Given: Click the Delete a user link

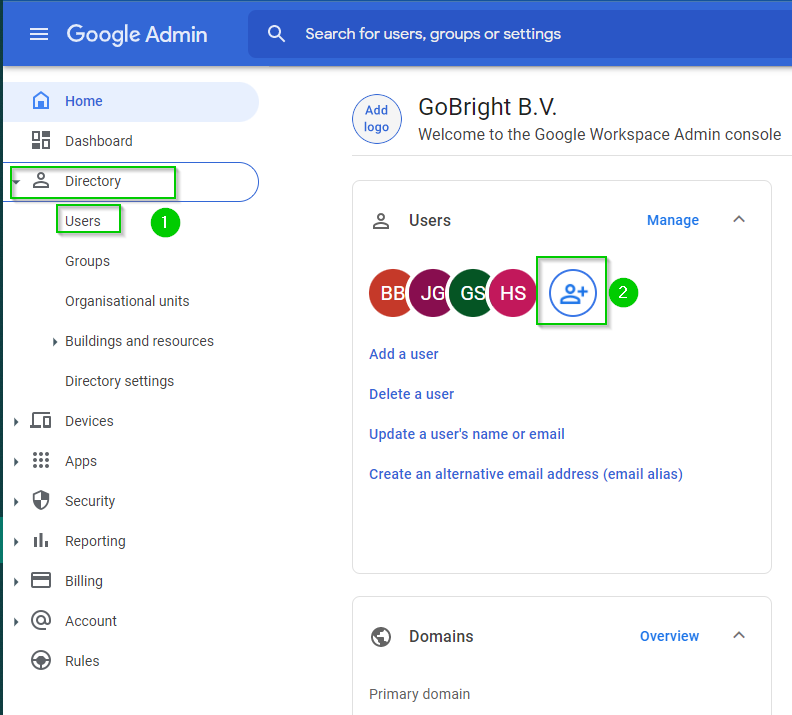Looking at the screenshot, I should pyautogui.click(x=412, y=394).
